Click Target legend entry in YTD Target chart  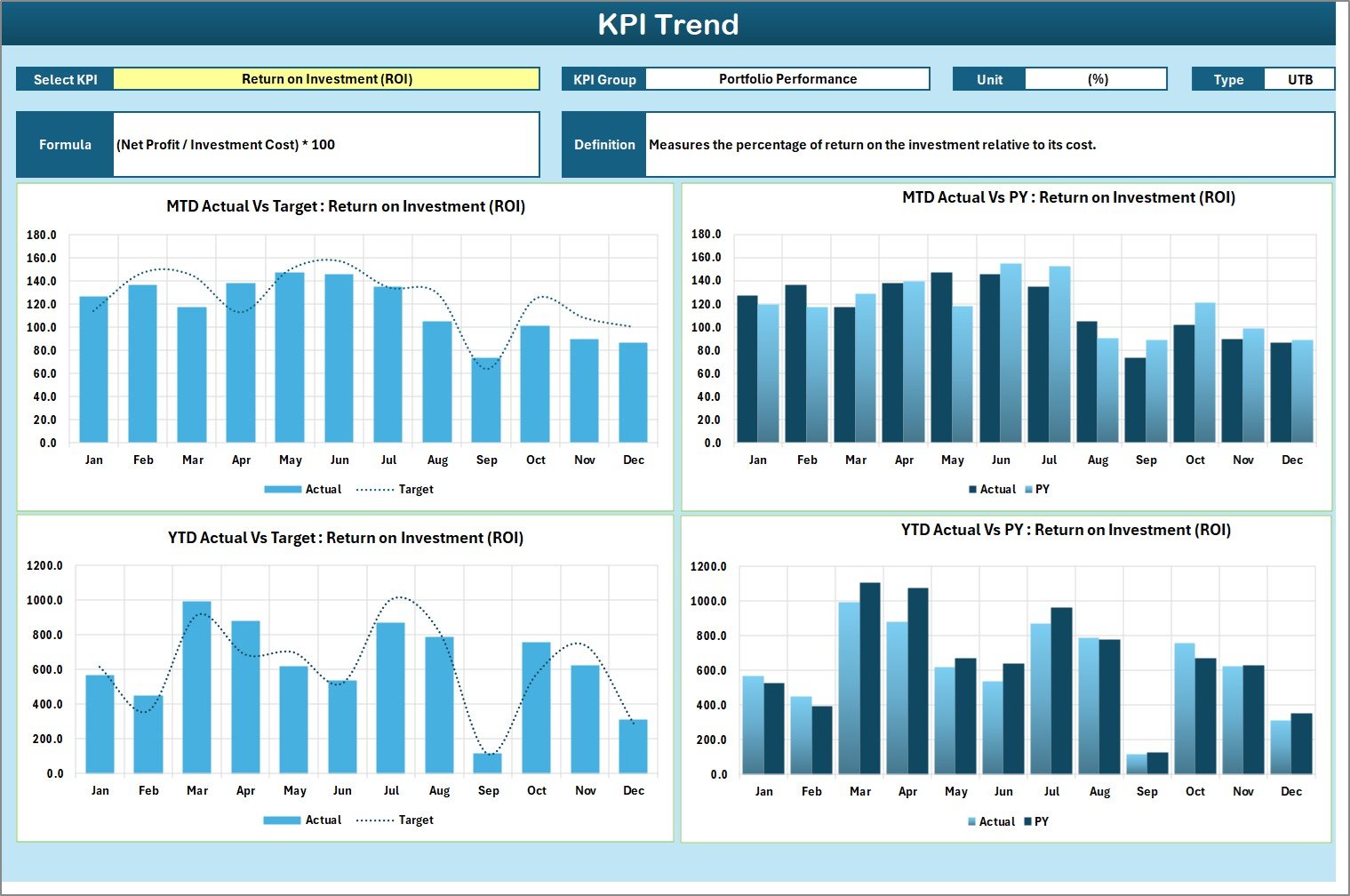395,820
